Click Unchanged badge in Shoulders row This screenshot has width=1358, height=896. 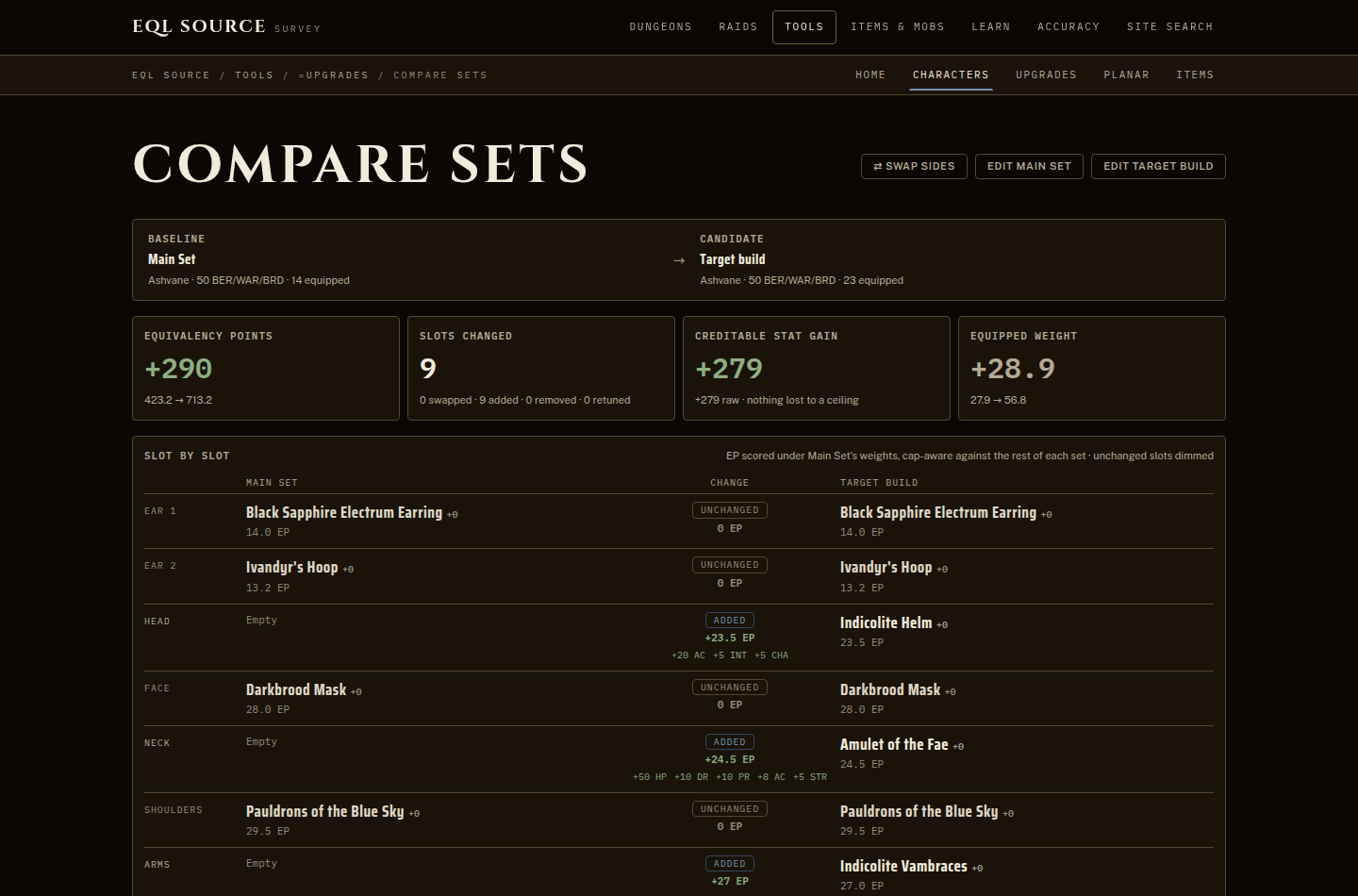(730, 809)
